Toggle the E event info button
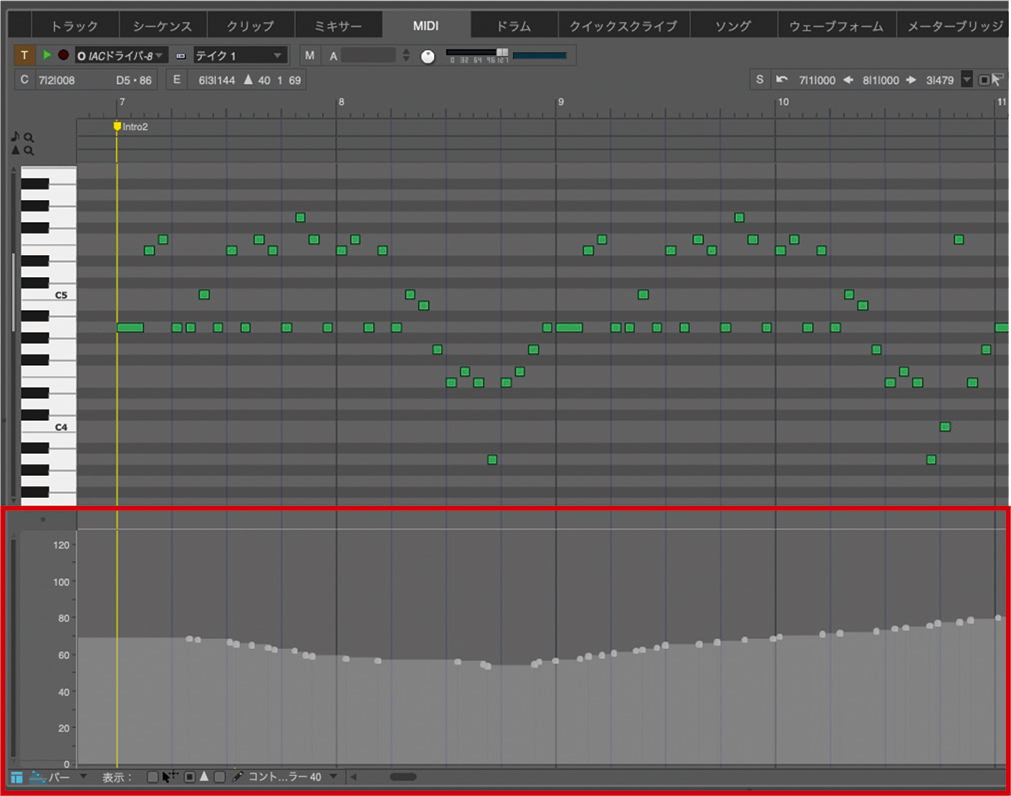This screenshot has width=1011, height=796. pyautogui.click(x=177, y=80)
